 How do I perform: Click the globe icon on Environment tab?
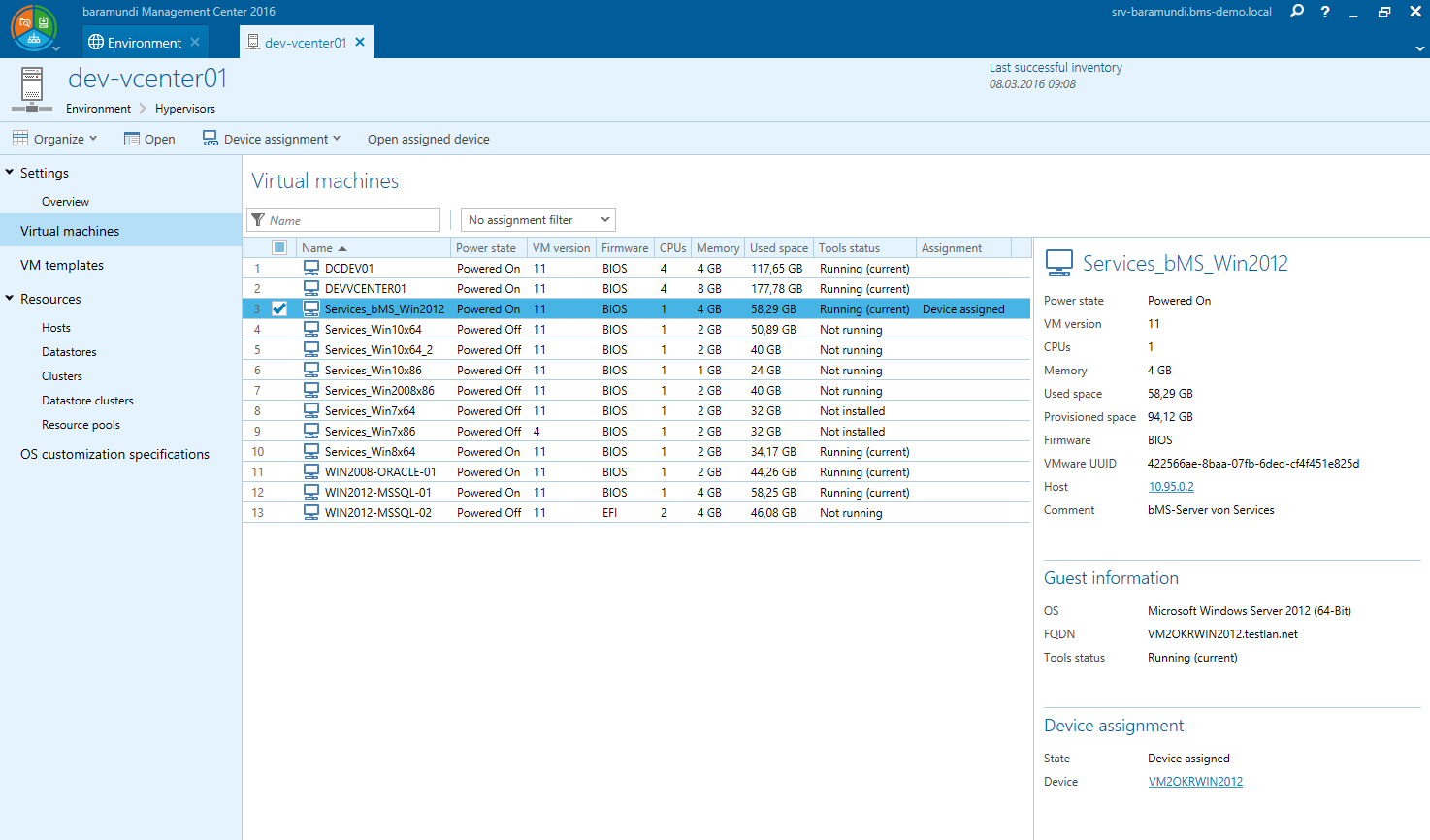95,43
